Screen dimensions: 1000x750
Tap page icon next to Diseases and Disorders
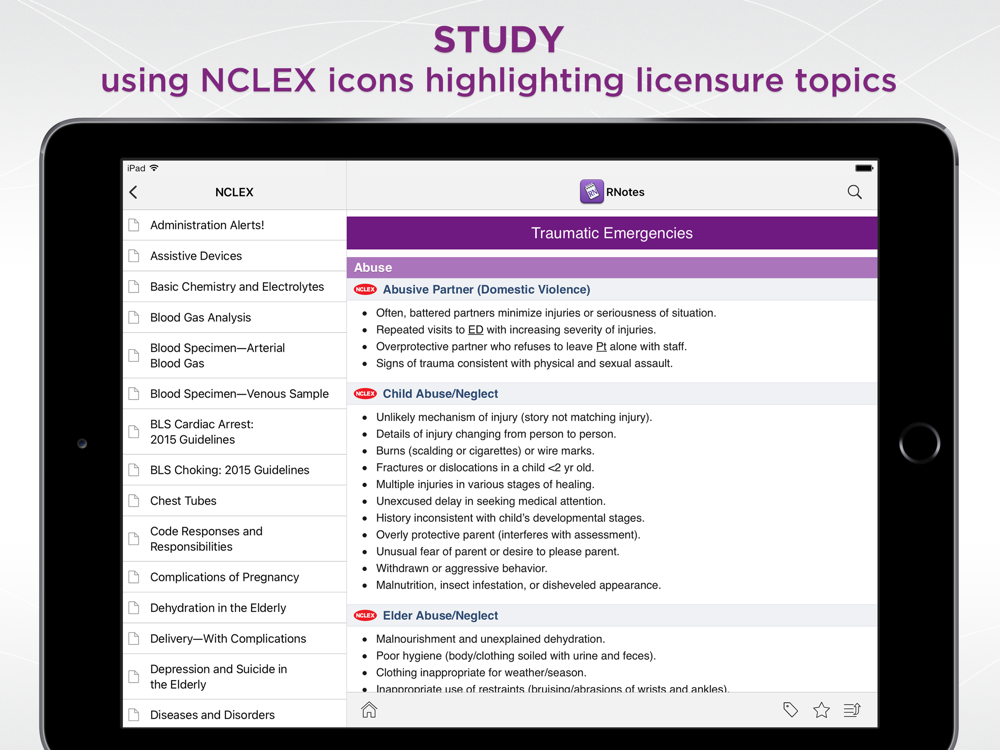(x=134, y=715)
